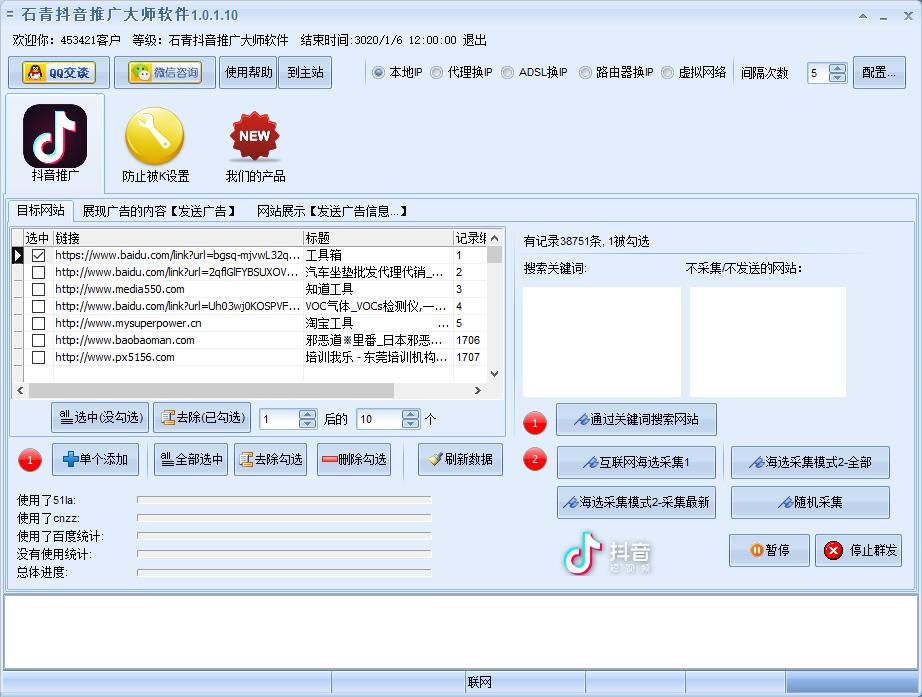Click 去除勾选 uncheck button
This screenshot has height=697, width=922.
pyautogui.click(x=270, y=459)
